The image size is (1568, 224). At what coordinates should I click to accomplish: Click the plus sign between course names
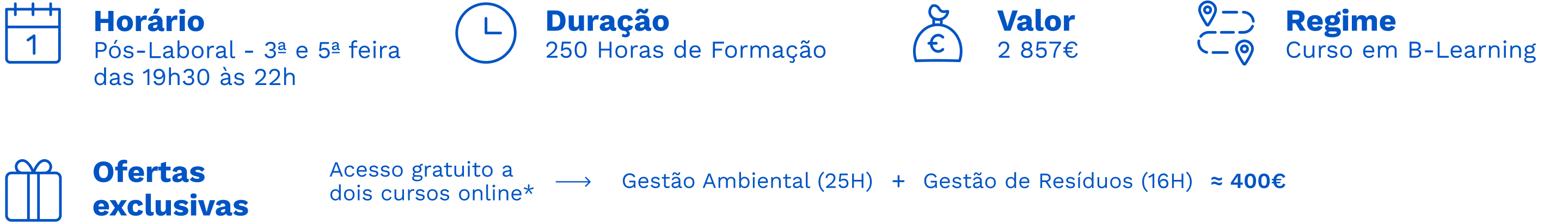[x=898, y=181]
